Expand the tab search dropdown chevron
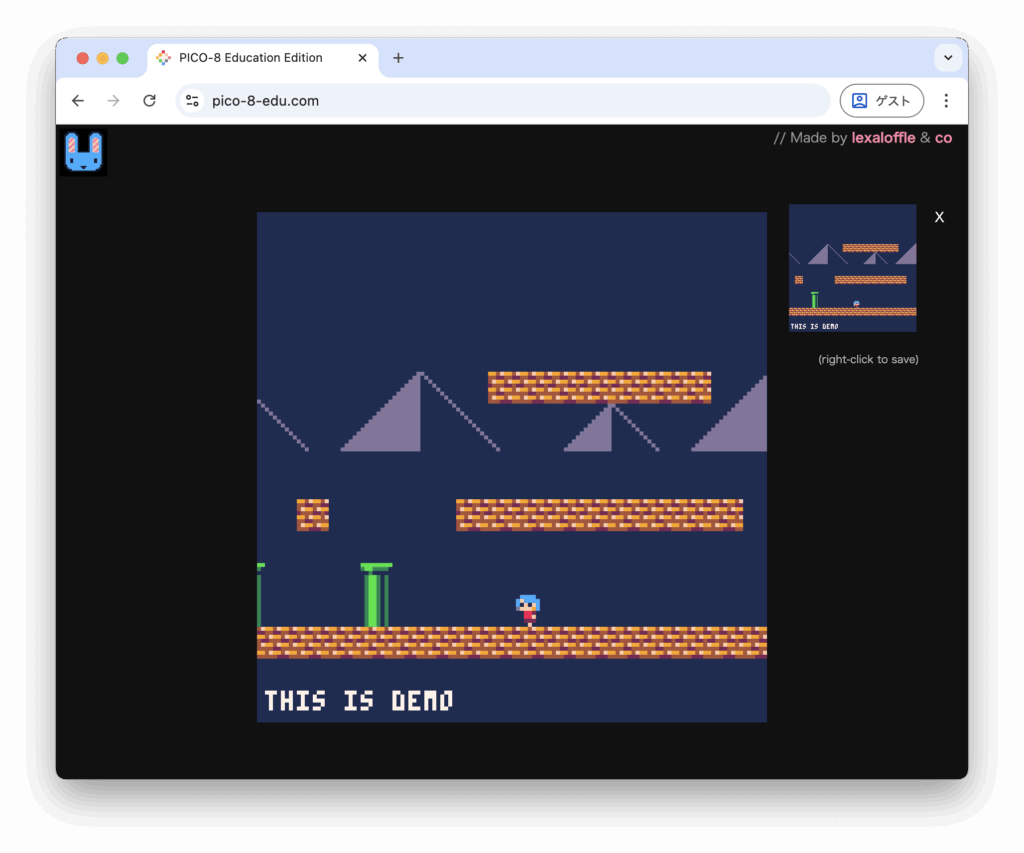1024x853 pixels. coord(948,58)
